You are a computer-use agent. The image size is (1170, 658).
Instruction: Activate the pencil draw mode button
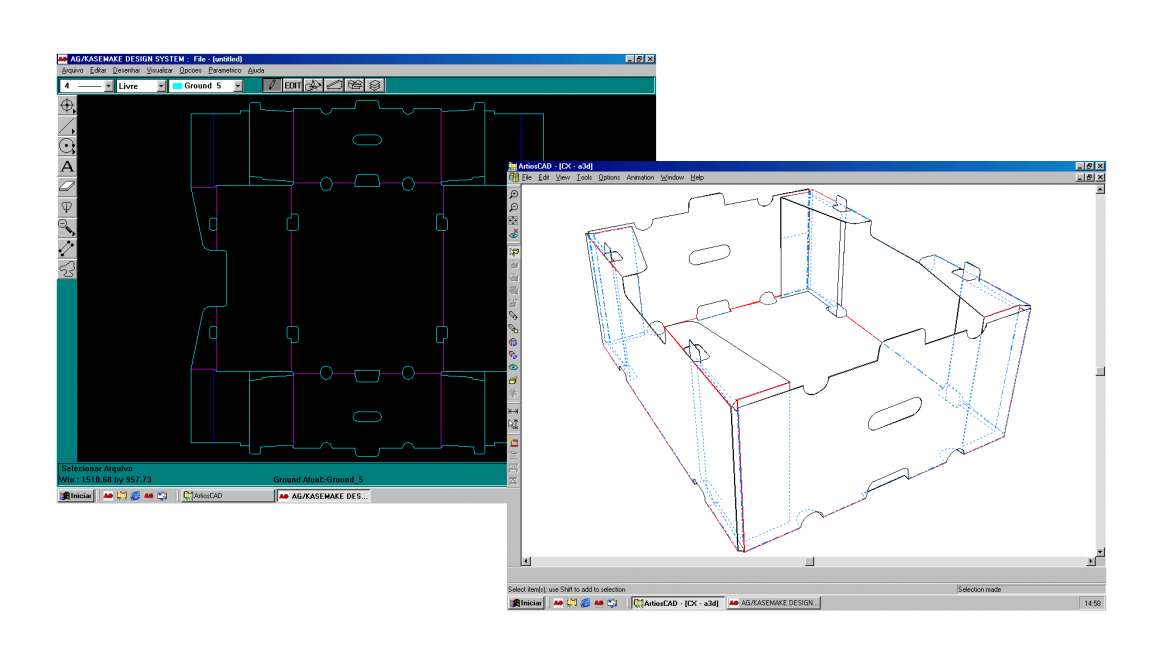pos(272,85)
